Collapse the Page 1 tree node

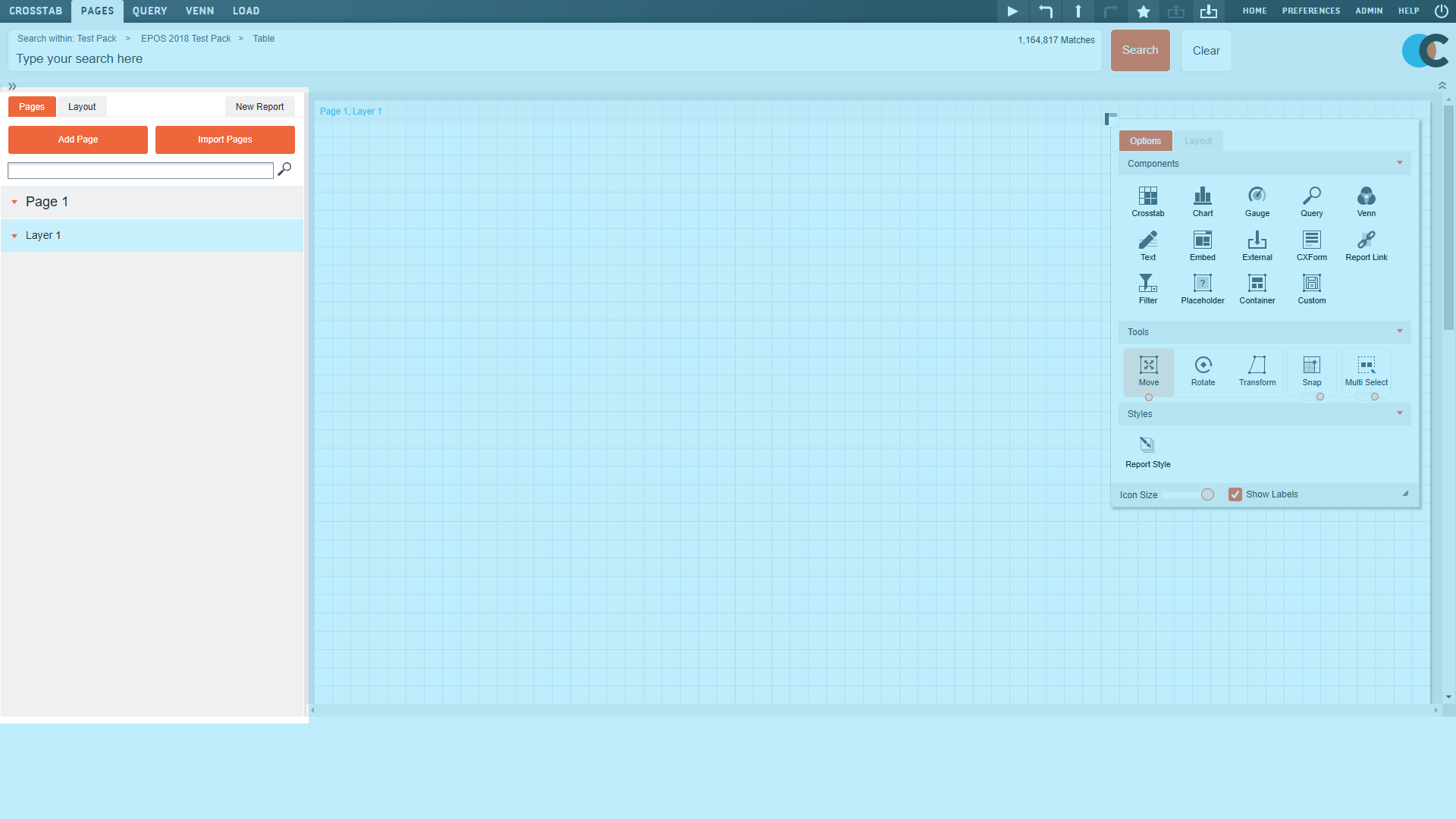[14, 202]
